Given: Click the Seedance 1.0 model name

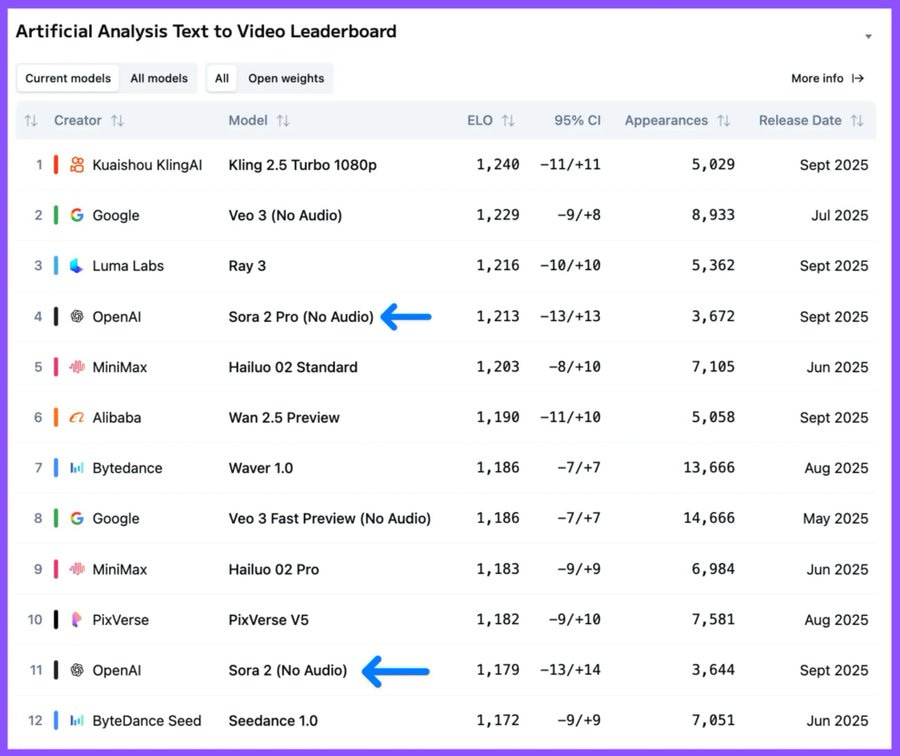Looking at the screenshot, I should click(273, 721).
